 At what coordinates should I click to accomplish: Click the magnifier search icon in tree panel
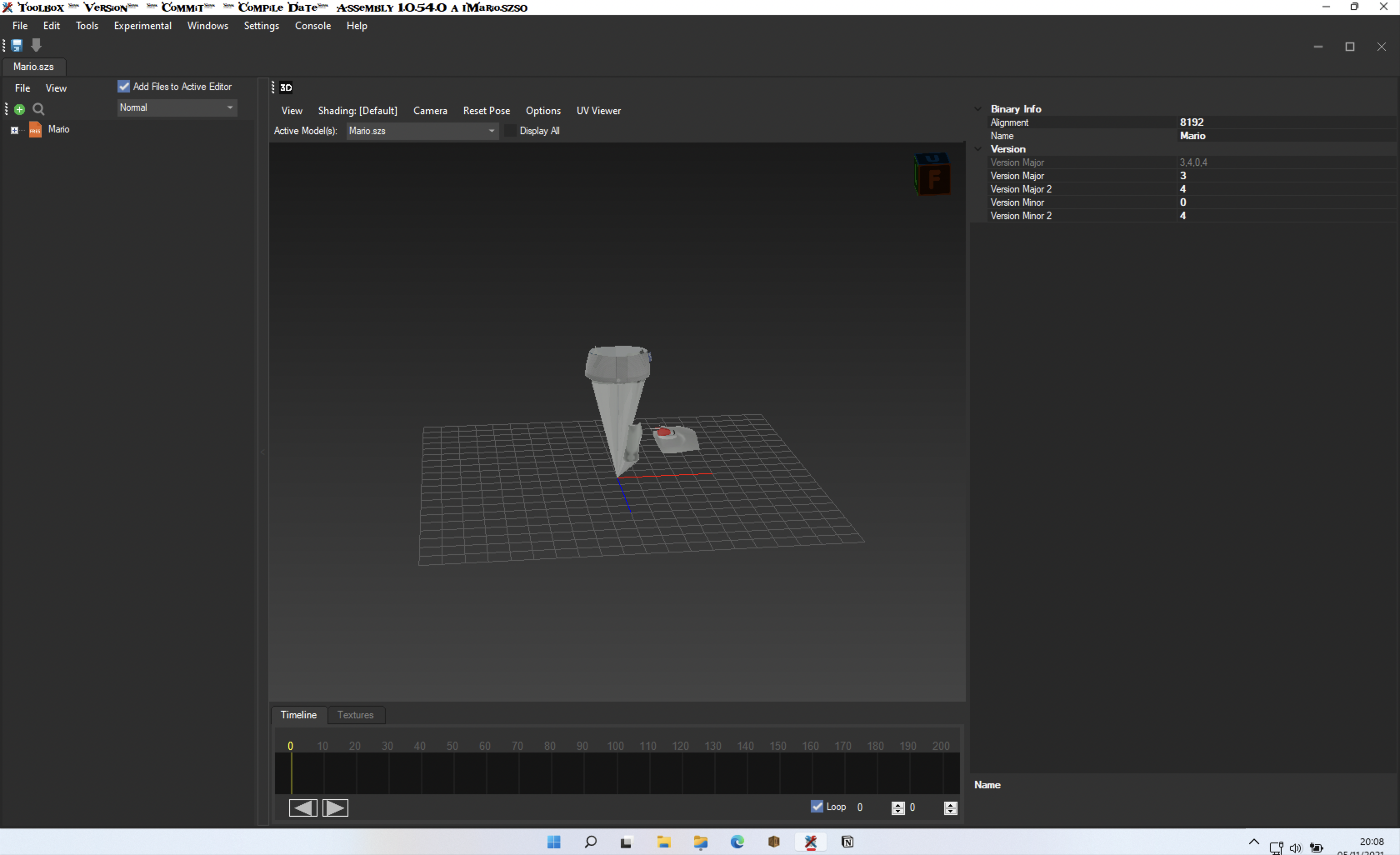coord(39,109)
